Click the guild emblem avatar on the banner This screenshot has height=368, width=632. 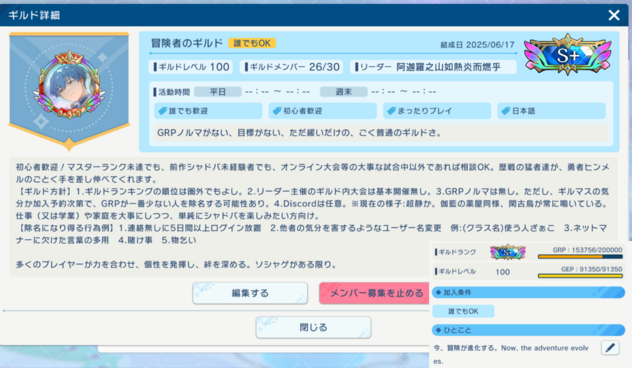click(69, 85)
